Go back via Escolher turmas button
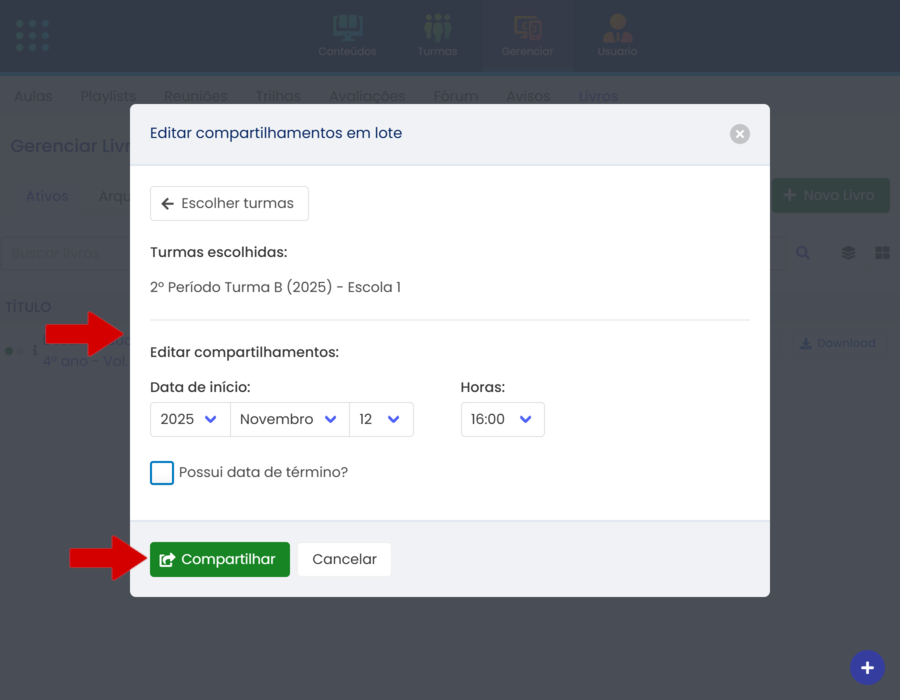900x700 pixels. tap(229, 203)
